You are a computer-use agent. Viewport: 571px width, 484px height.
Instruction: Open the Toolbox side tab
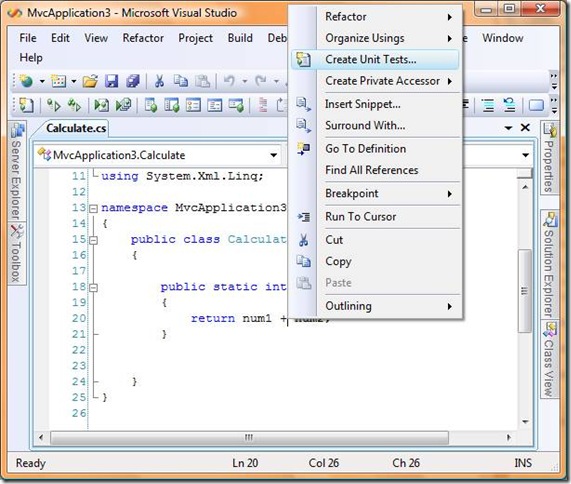pos(16,253)
